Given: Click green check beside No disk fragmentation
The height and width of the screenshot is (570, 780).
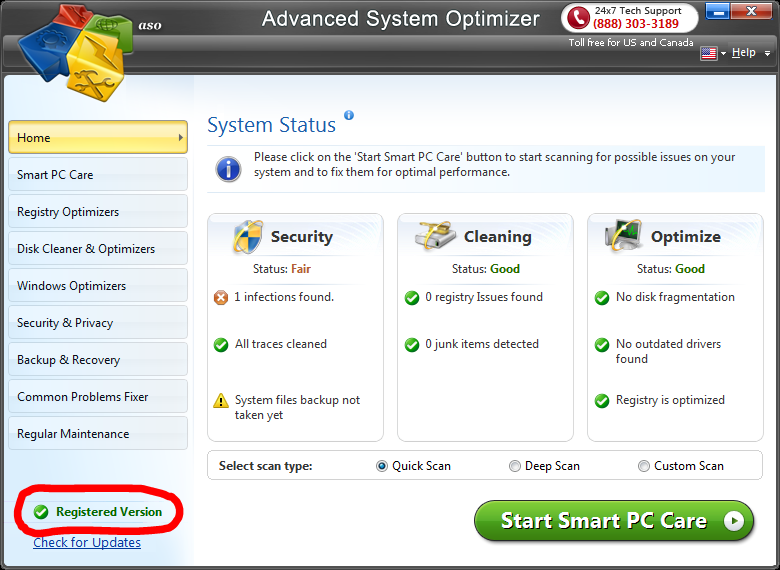Looking at the screenshot, I should coord(602,297).
